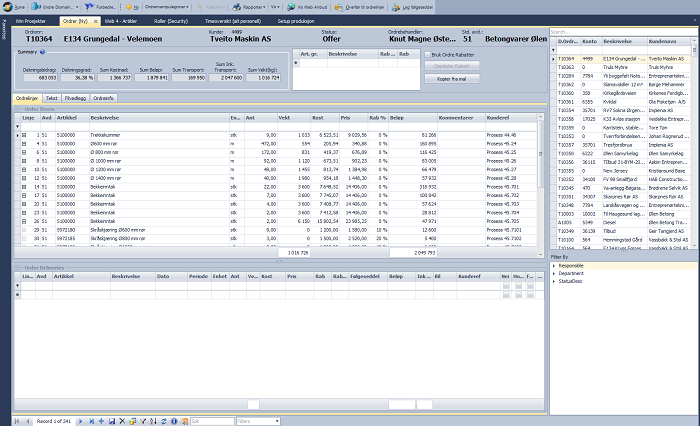
Task: Expand Responsible filter group
Action: pos(554,267)
